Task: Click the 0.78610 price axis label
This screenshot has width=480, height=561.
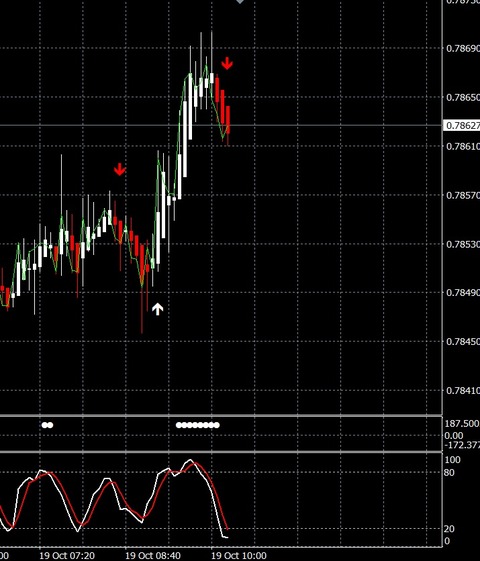Action: coord(463,146)
